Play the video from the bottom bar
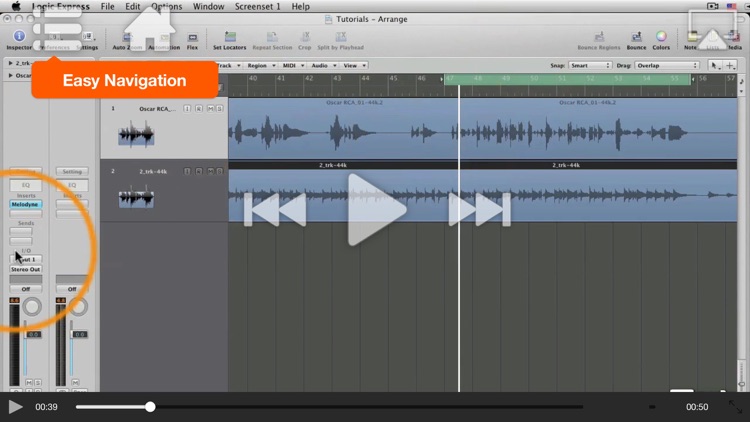750x422 pixels. point(15,407)
